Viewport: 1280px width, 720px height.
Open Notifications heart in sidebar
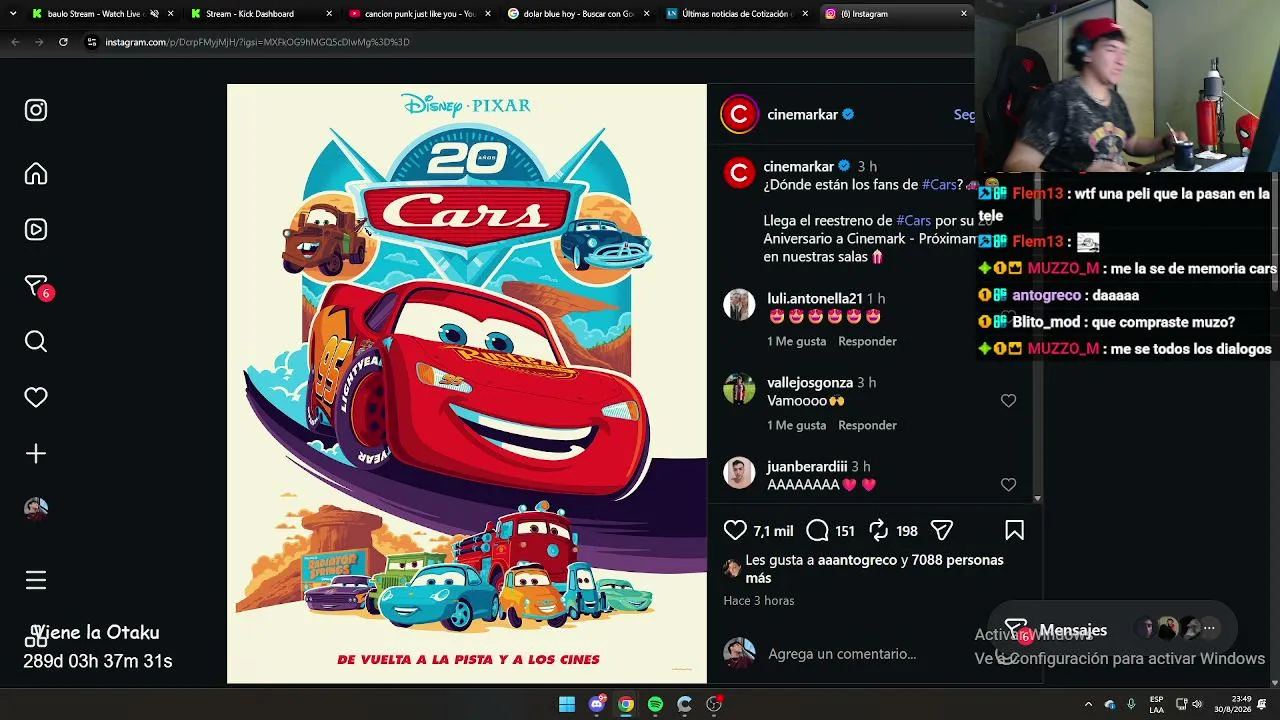coord(36,398)
